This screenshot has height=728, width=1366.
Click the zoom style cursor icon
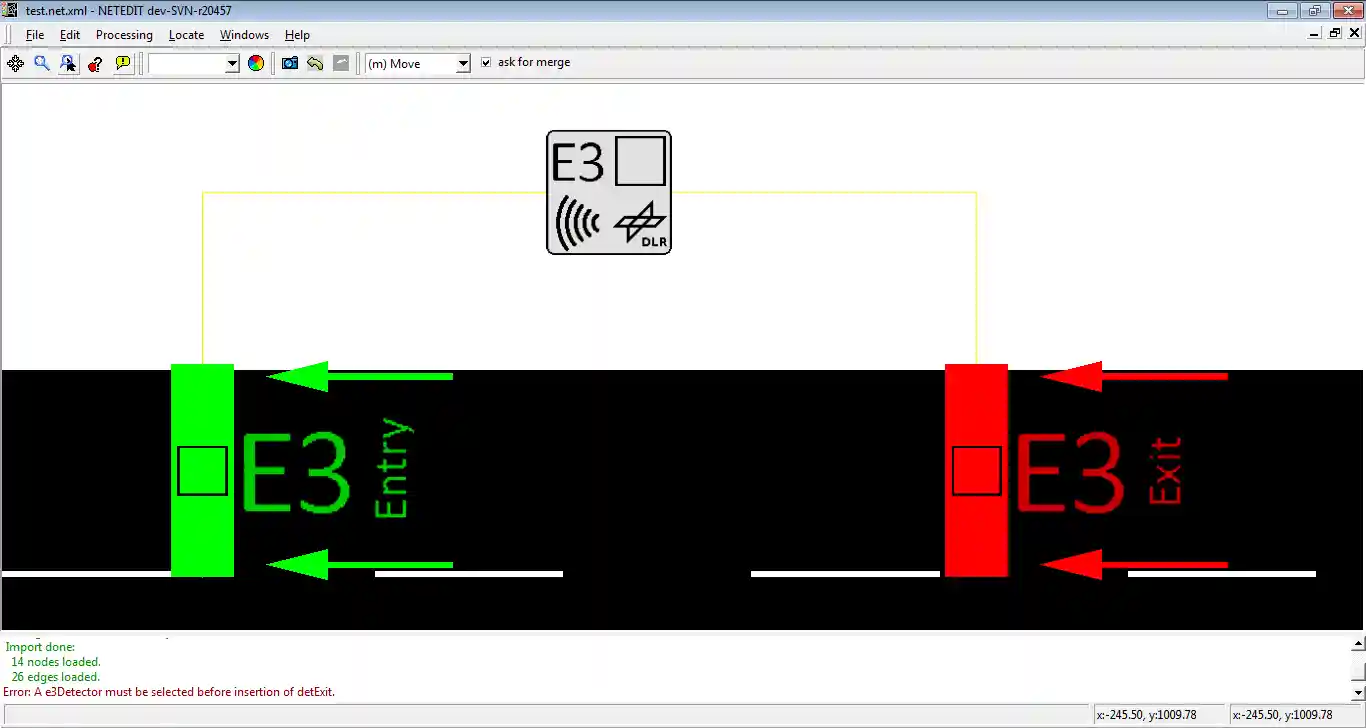click(x=68, y=63)
